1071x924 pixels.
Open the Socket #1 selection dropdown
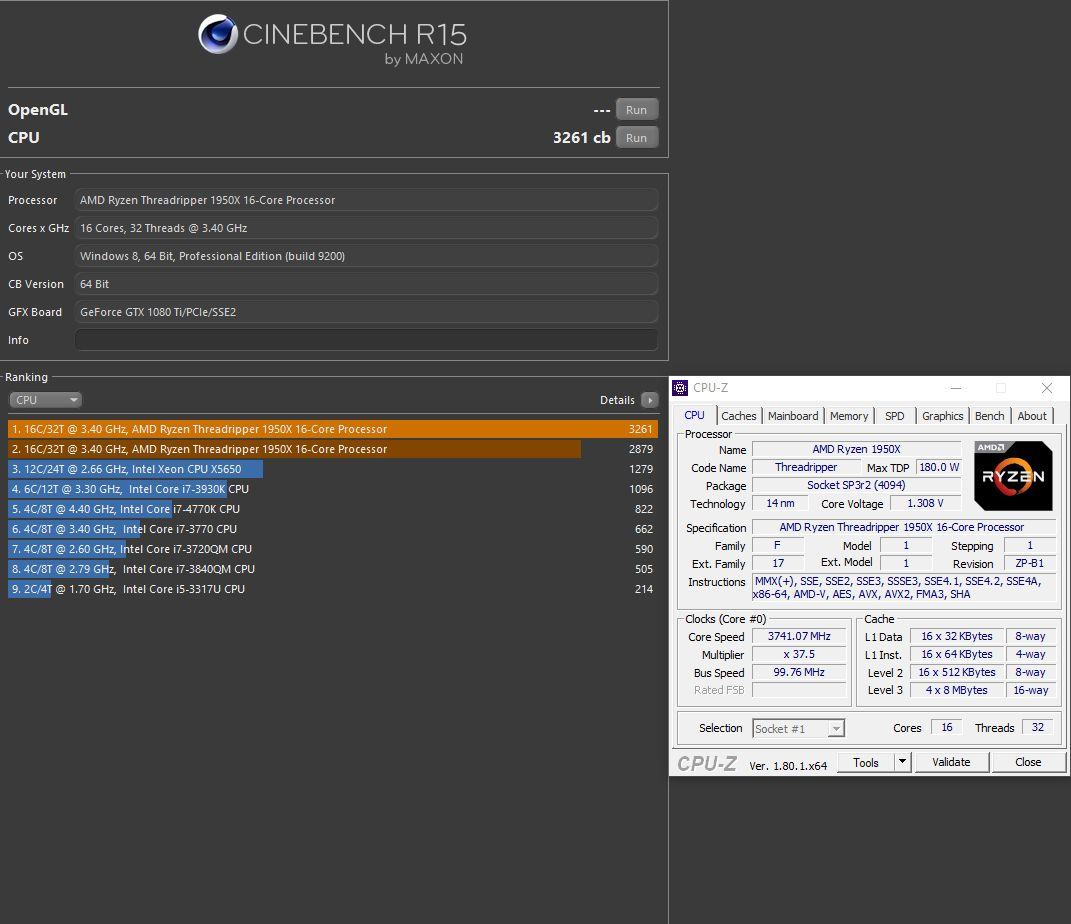[x=798, y=729]
